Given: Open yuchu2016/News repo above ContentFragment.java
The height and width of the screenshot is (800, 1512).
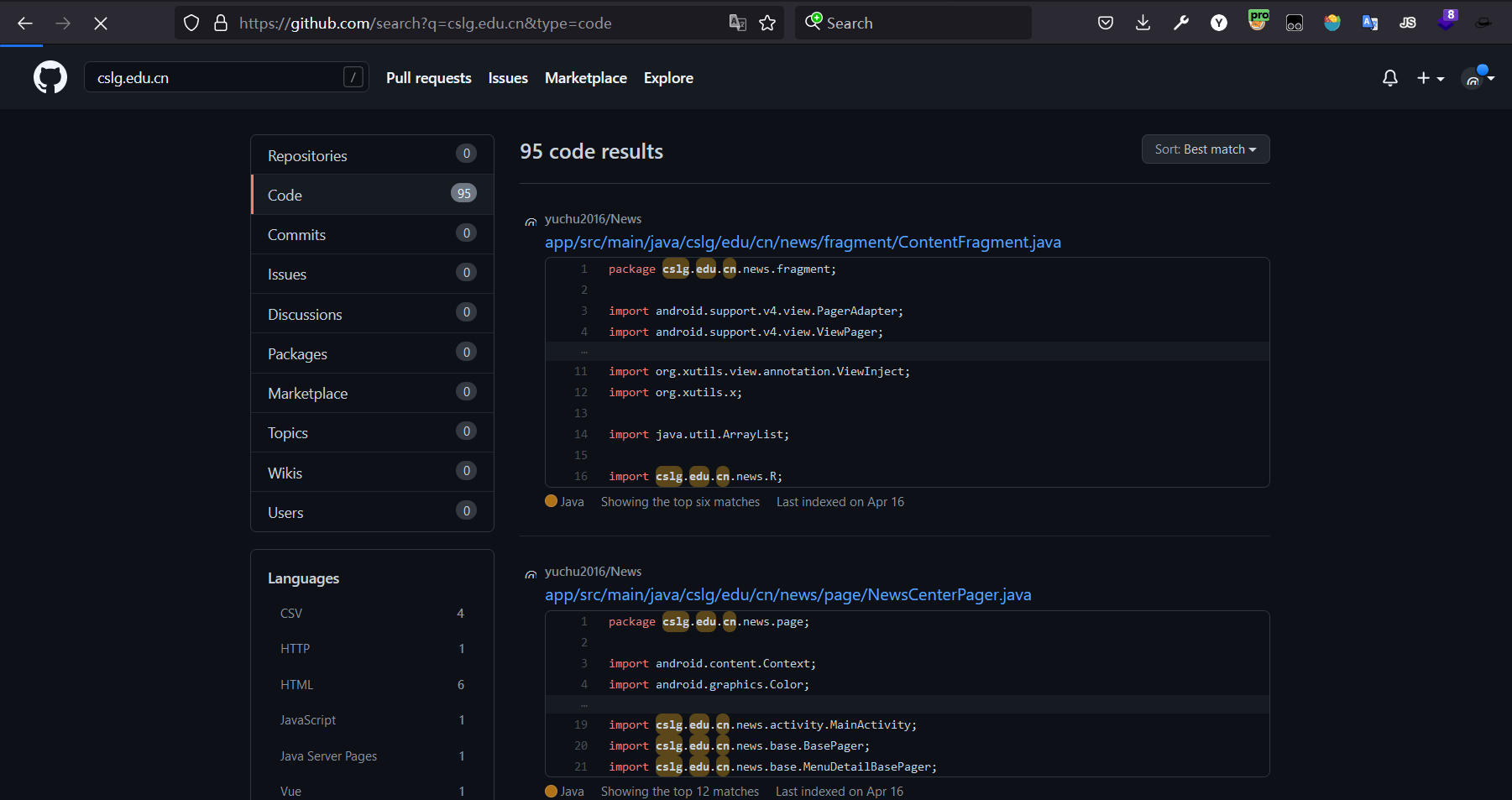Looking at the screenshot, I should coord(593,219).
